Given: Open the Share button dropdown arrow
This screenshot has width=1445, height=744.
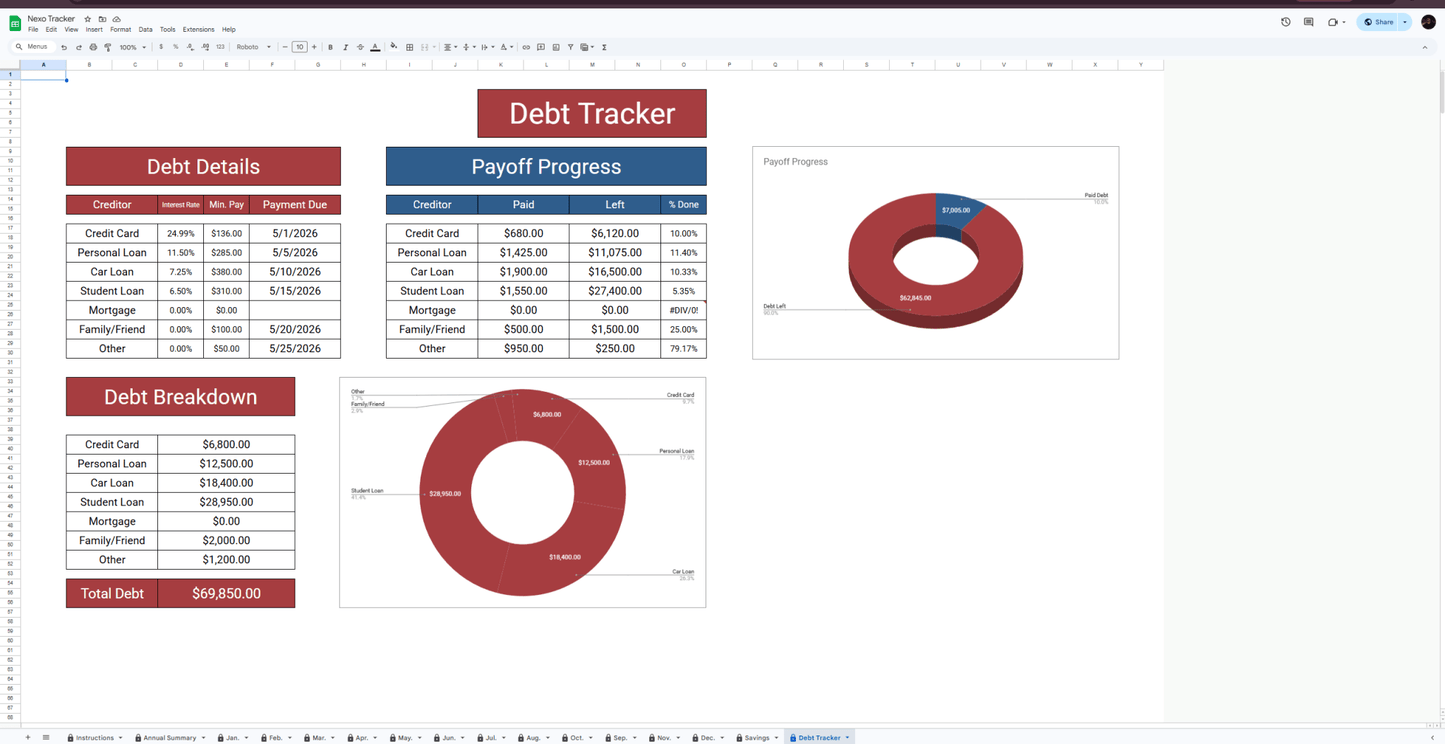Looking at the screenshot, I should 1405,22.
